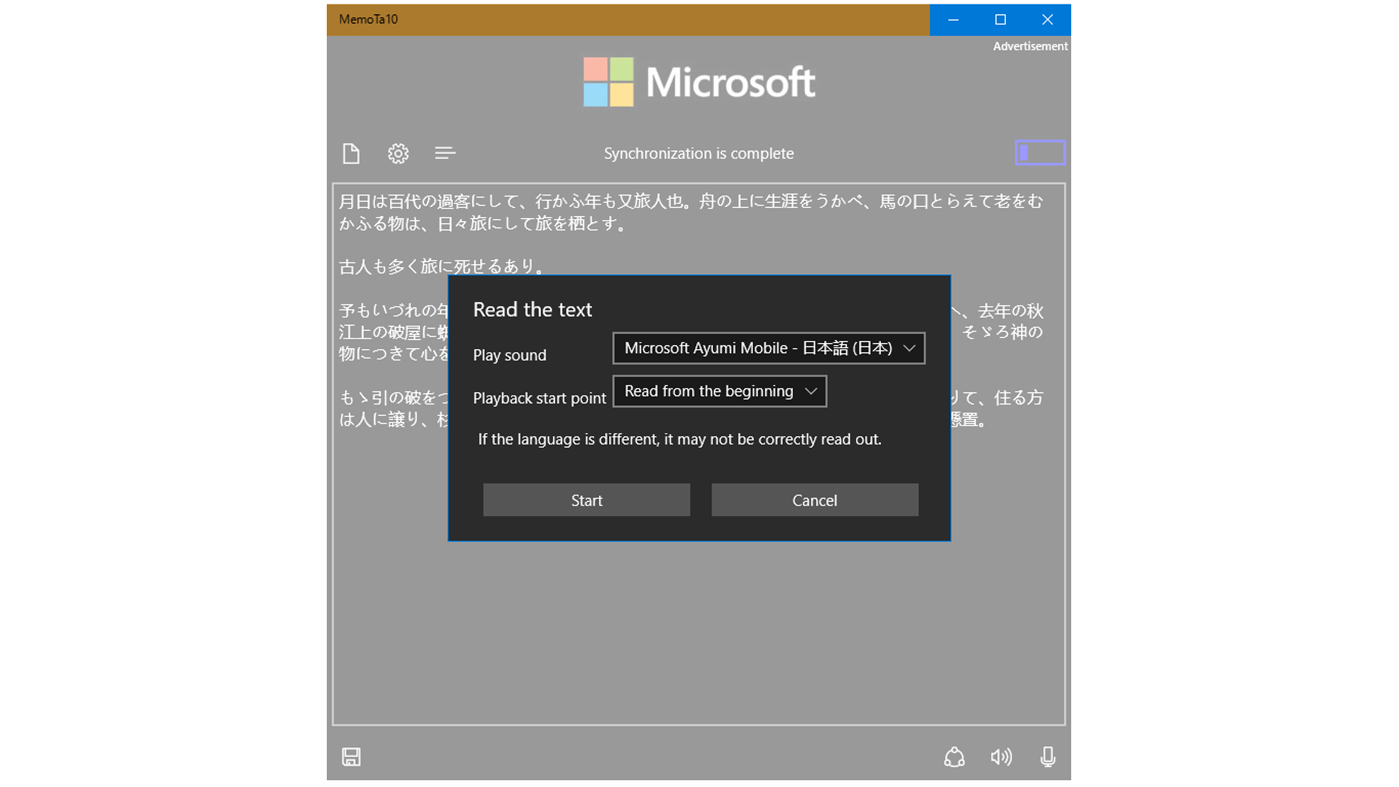This screenshot has width=1399, height=787.
Task: Open the share icon at the bottom
Action: pos(954,757)
